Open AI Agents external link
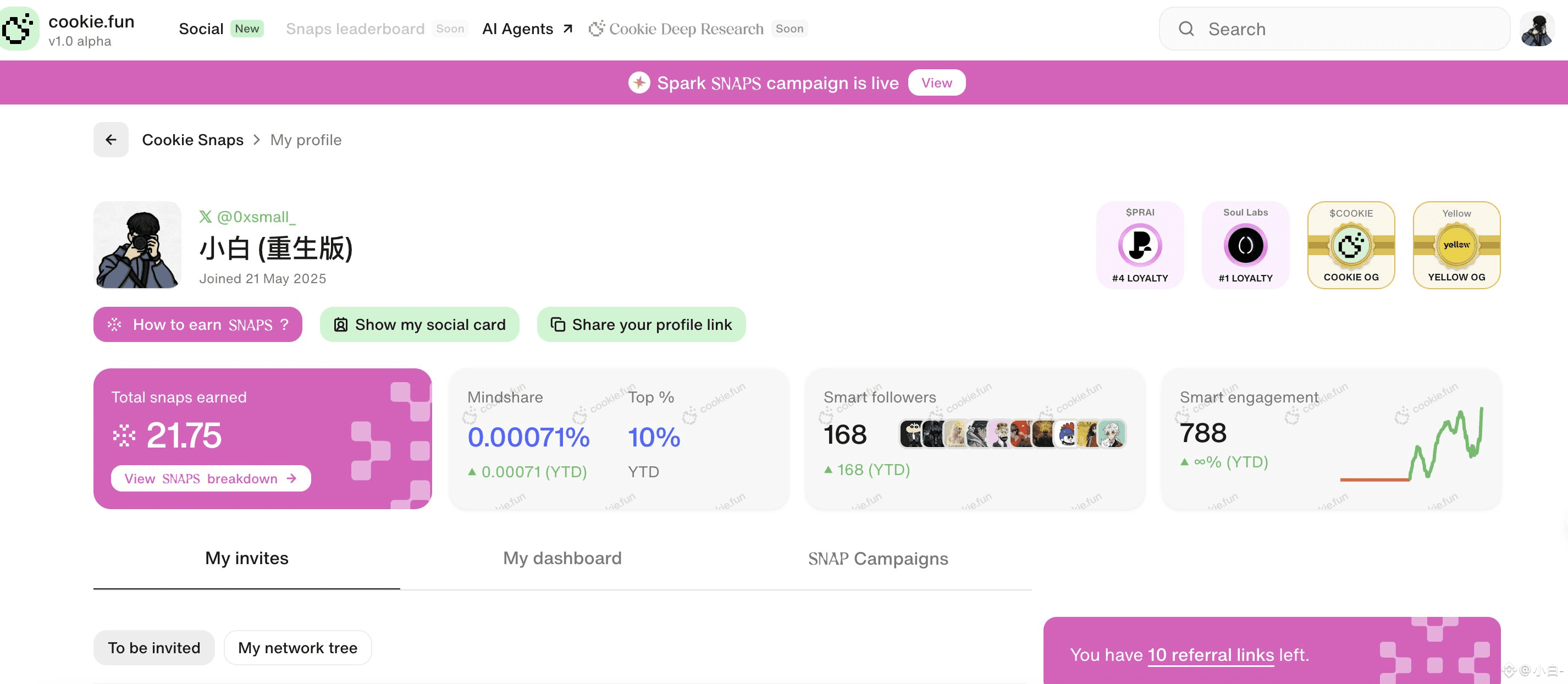Image resolution: width=1568 pixels, height=684 pixels. click(x=527, y=29)
